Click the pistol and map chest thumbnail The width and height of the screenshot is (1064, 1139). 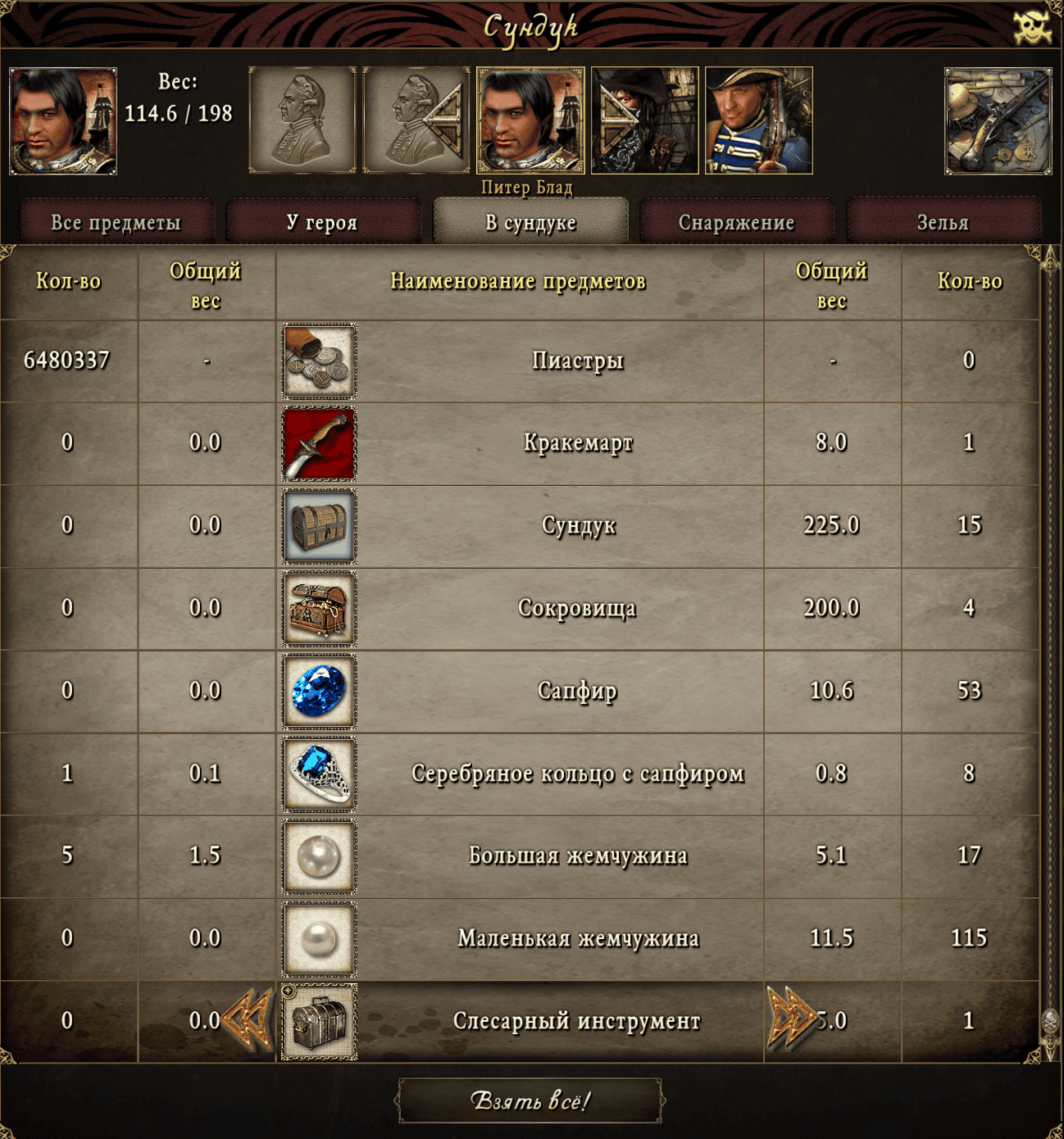[x=998, y=121]
